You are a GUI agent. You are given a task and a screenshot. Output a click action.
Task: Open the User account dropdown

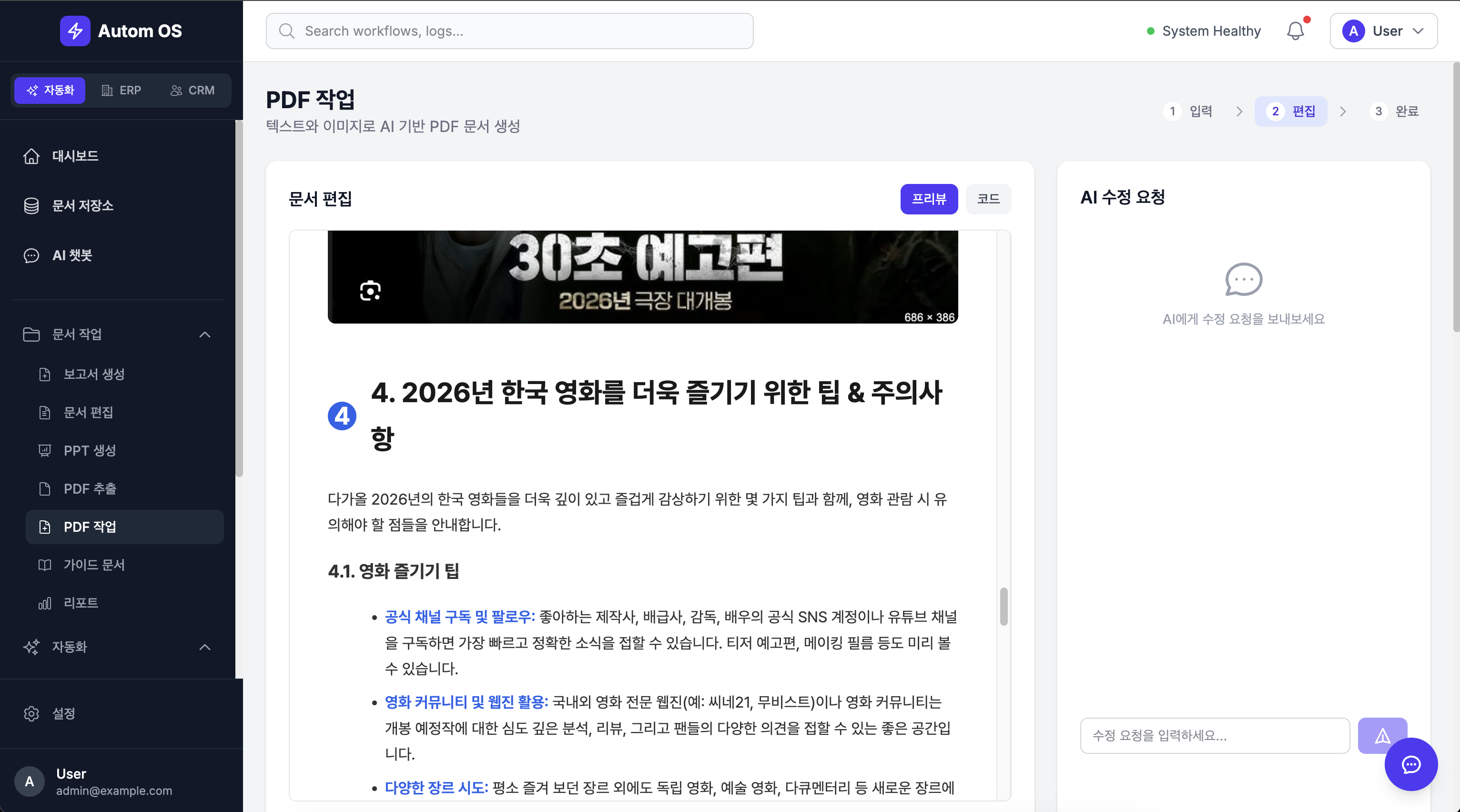pyautogui.click(x=1383, y=30)
